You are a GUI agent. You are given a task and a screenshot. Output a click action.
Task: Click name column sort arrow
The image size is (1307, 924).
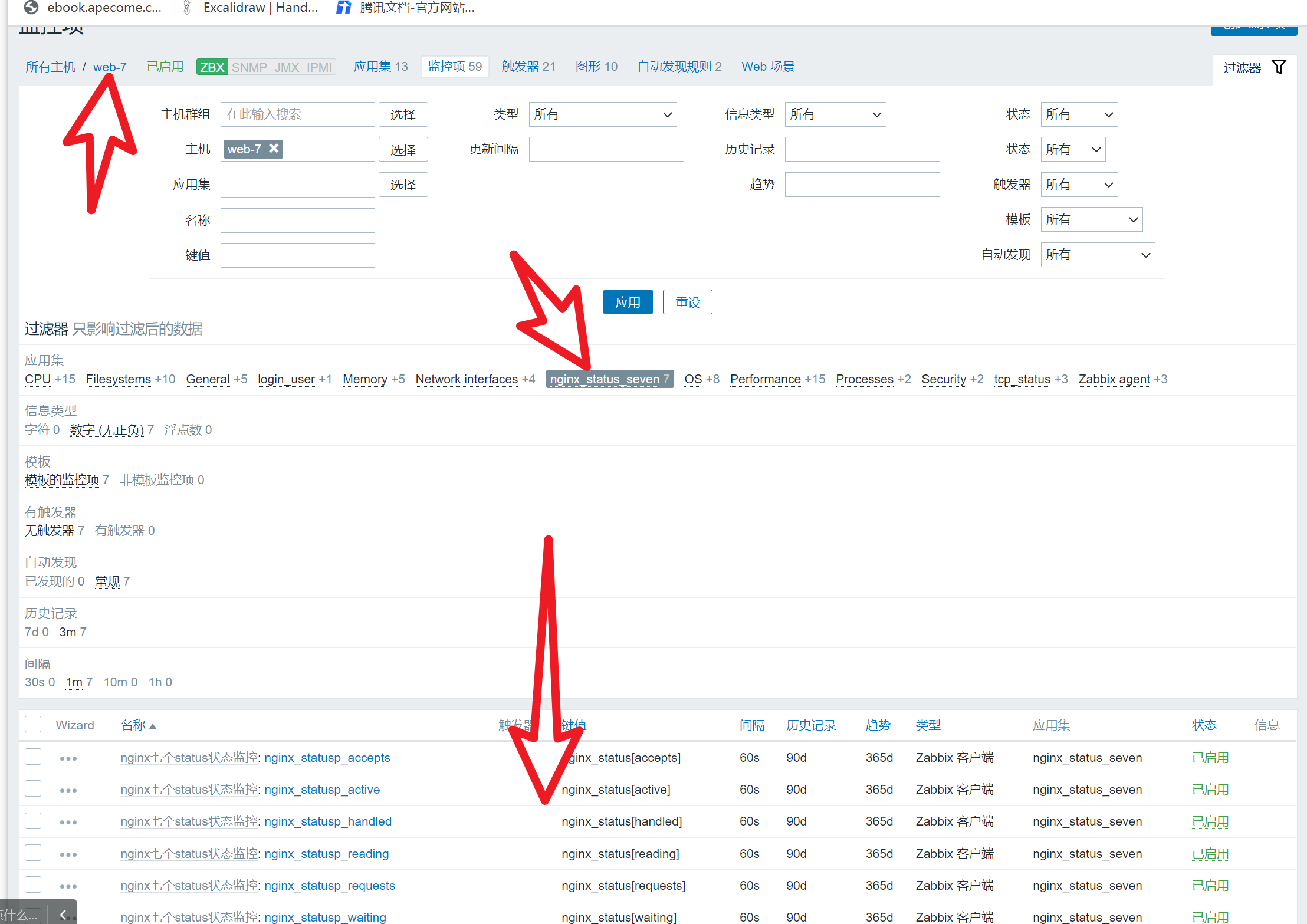pyautogui.click(x=153, y=726)
